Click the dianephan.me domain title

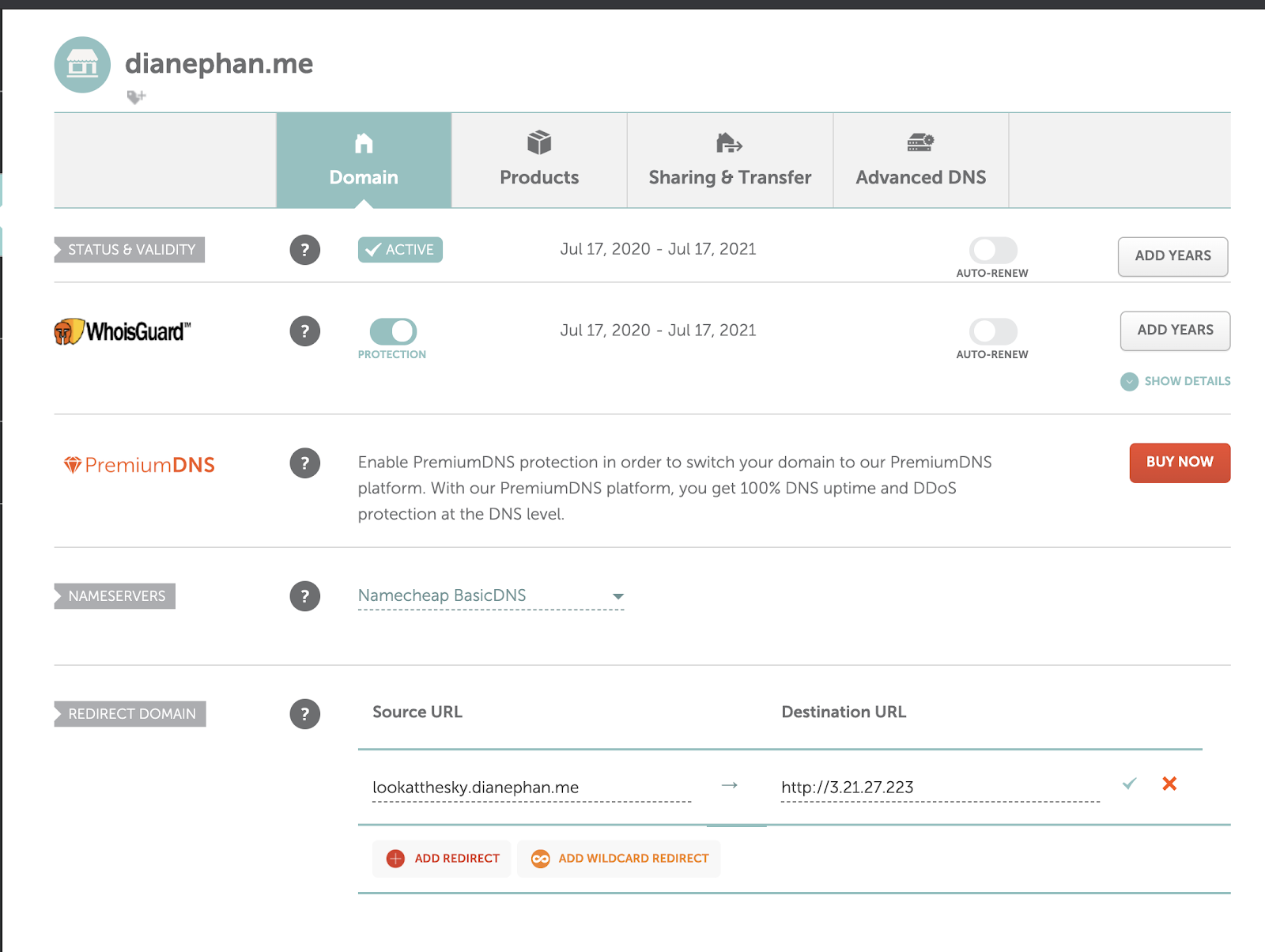tap(219, 63)
